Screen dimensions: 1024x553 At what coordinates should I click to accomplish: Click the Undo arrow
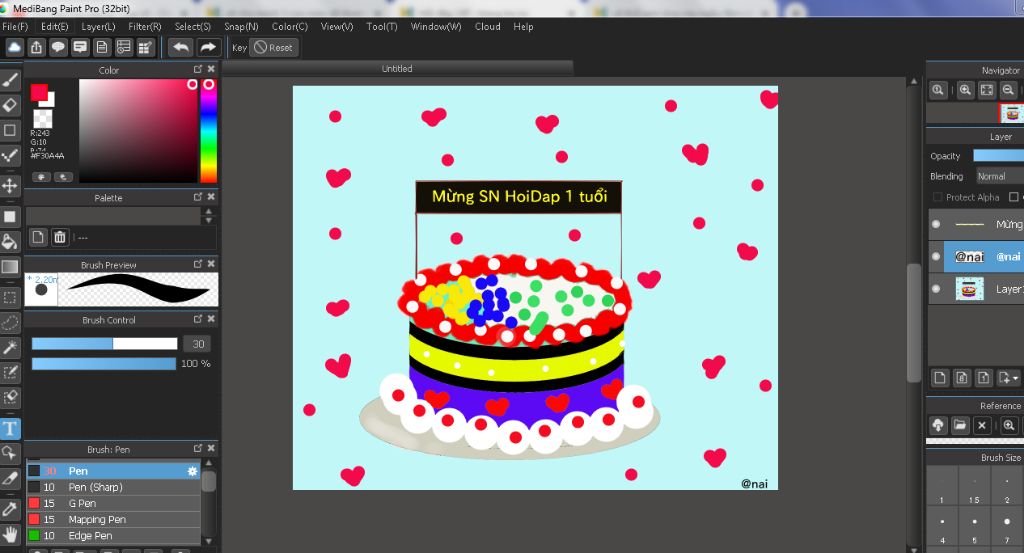point(181,47)
